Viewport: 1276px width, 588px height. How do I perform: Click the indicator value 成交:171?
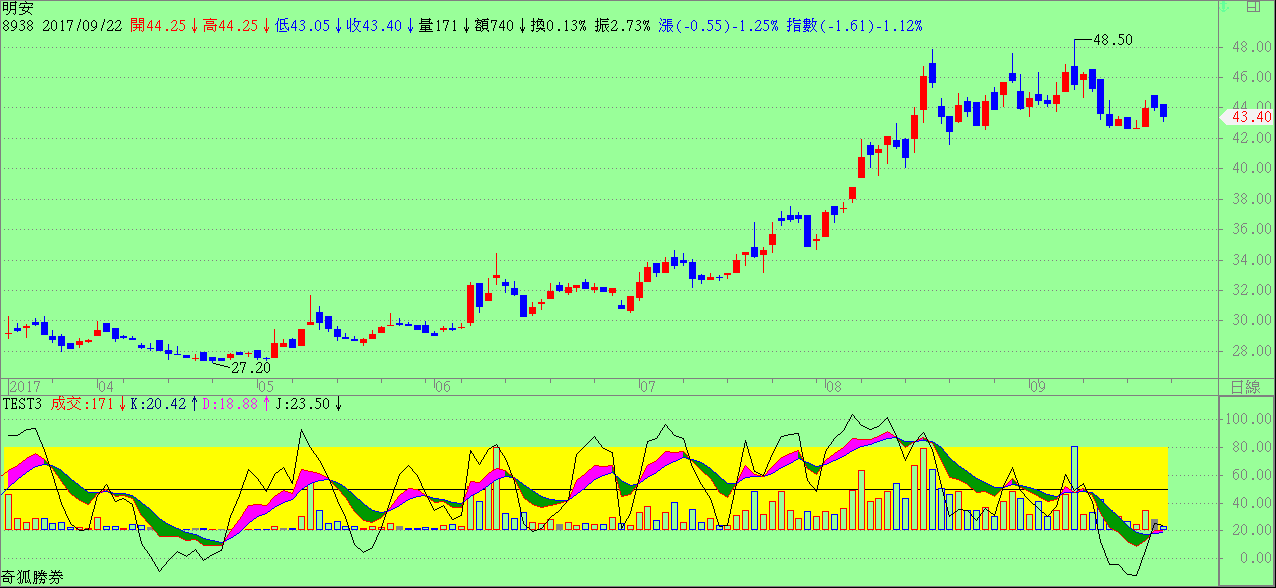pos(84,404)
